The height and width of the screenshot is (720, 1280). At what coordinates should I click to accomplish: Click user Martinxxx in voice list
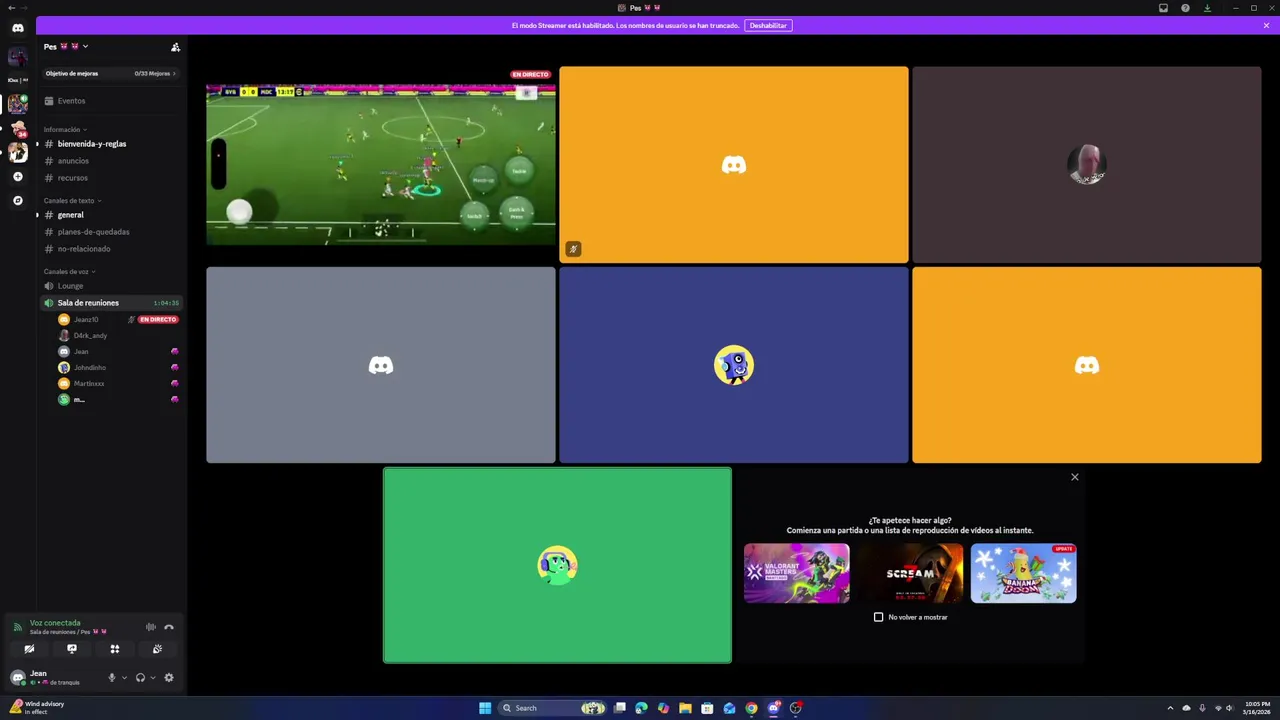[118, 384]
